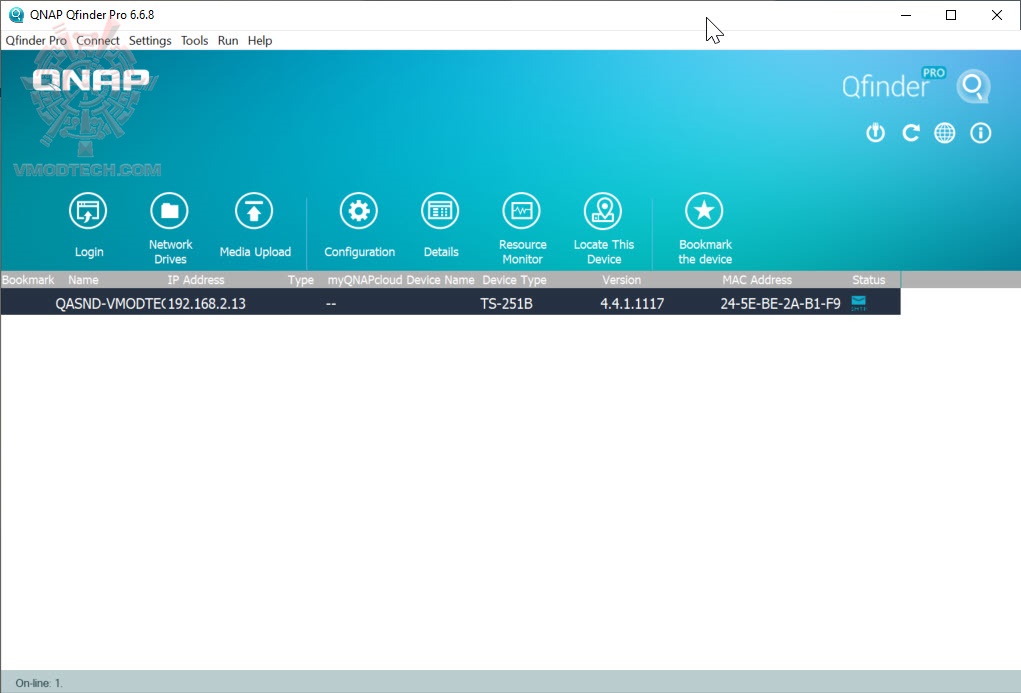The image size is (1021, 693).
Task: Maximize the Qfinder Pro window
Action: click(951, 15)
